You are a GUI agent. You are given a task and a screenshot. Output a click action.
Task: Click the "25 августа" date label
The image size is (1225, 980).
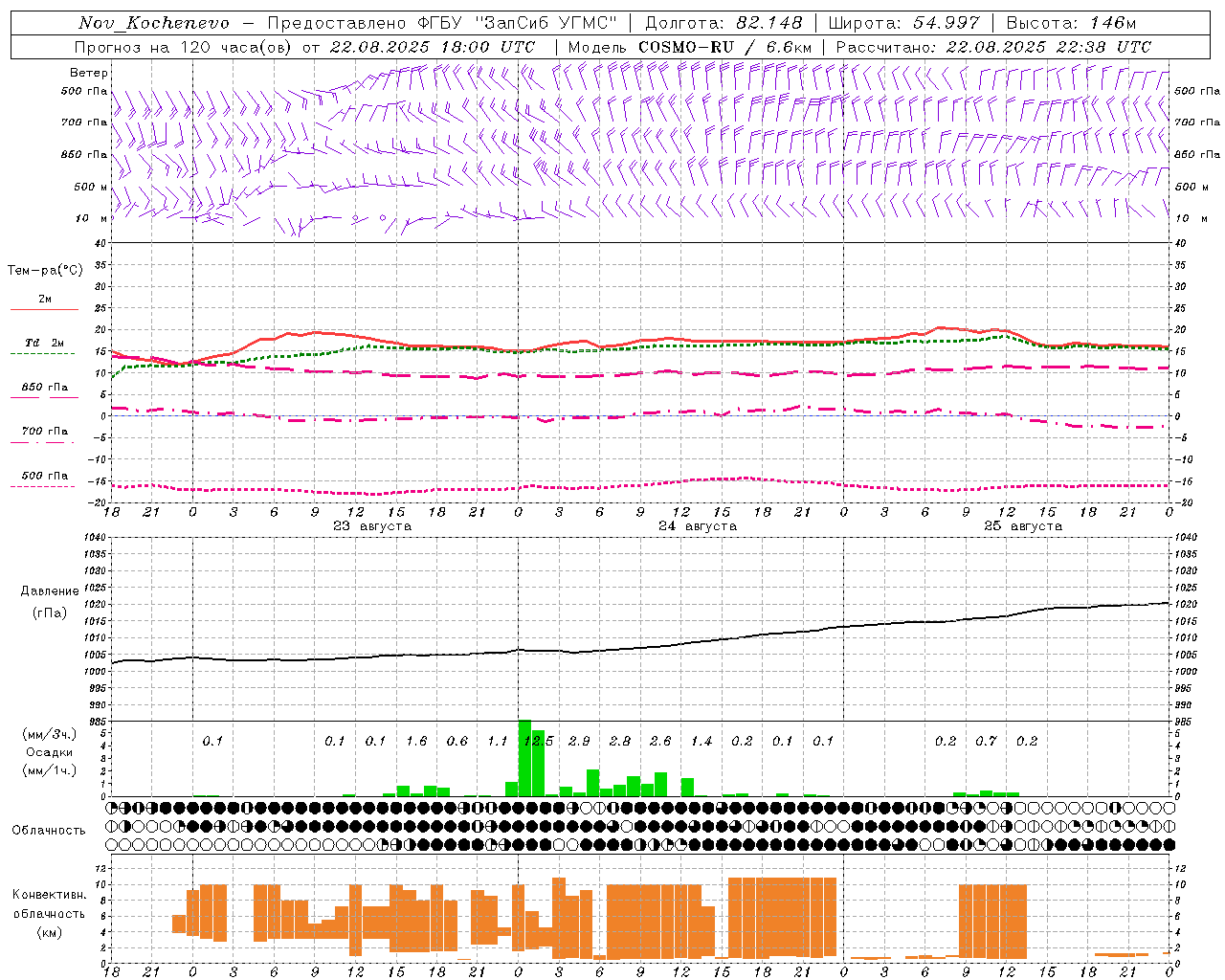click(x=1023, y=526)
